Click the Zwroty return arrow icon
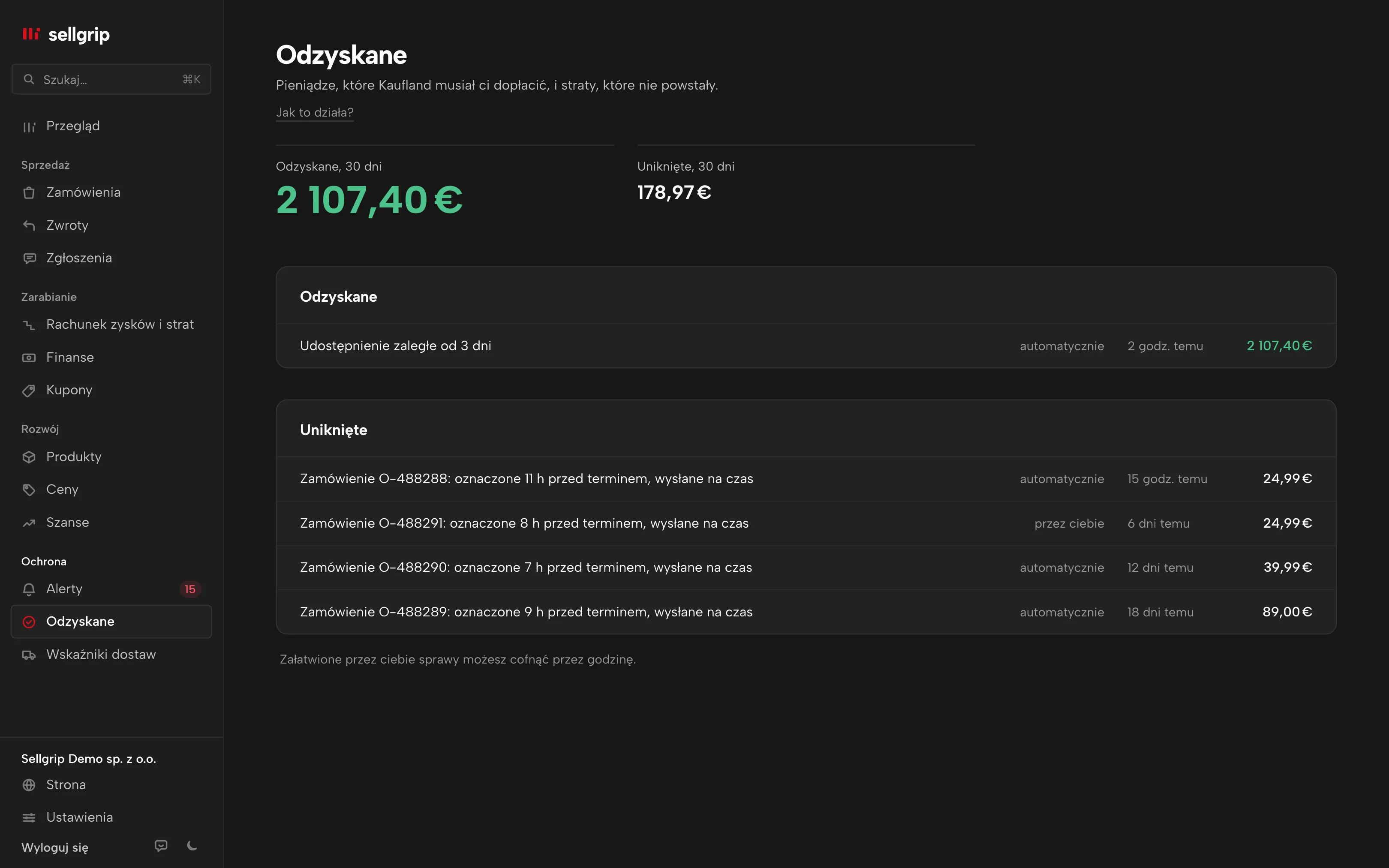Screen dimensions: 1389x868 point(29,225)
